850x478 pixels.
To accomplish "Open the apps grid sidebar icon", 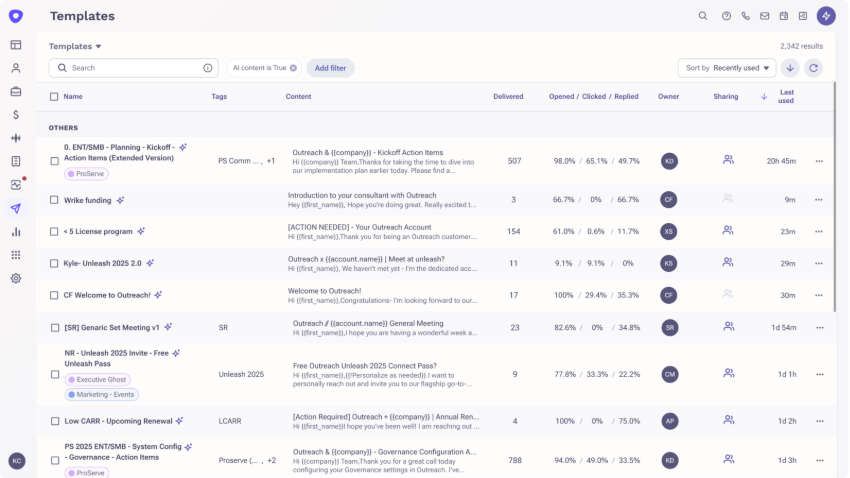I will (16, 255).
